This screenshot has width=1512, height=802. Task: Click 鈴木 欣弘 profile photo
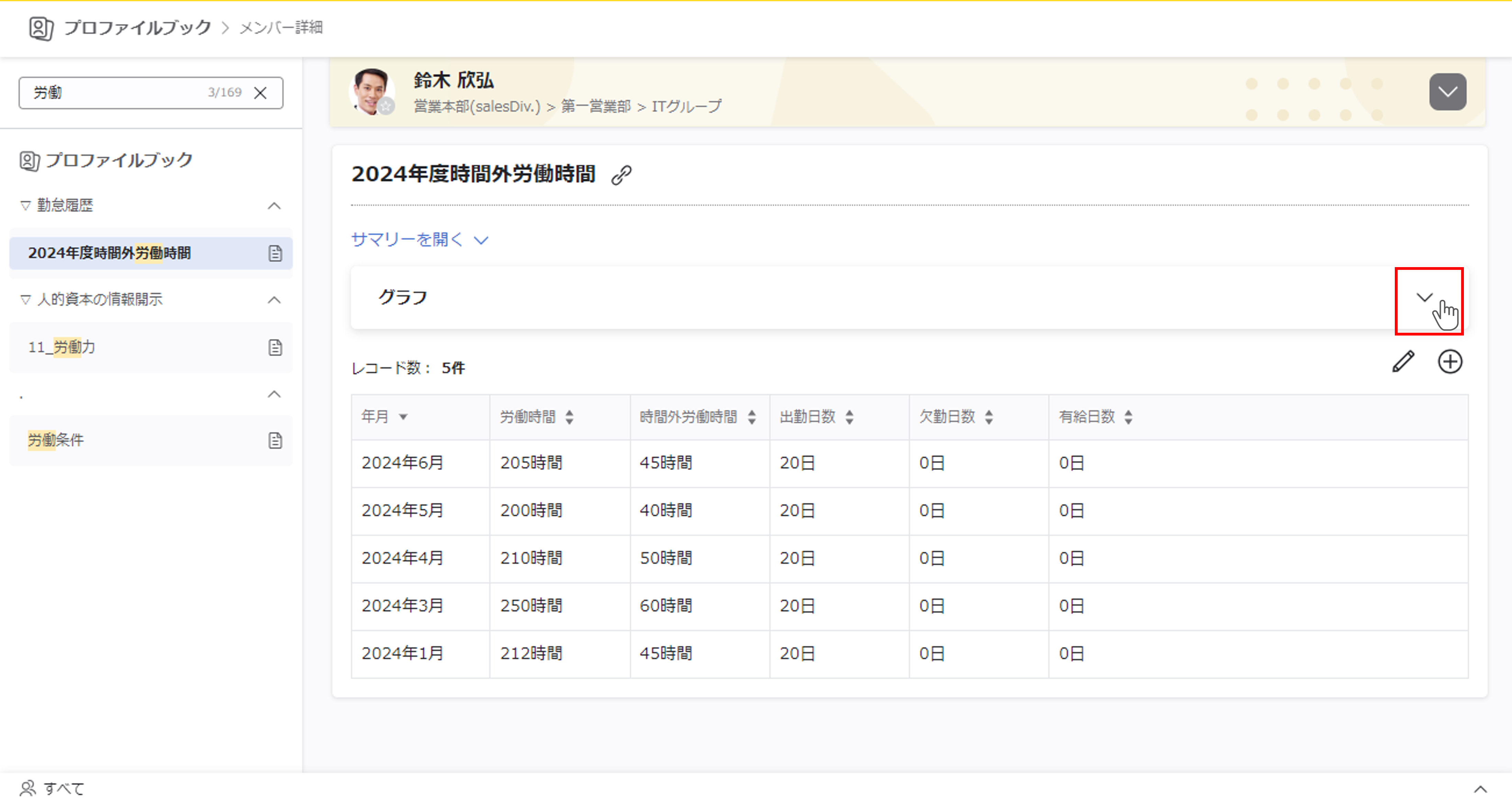coord(371,91)
